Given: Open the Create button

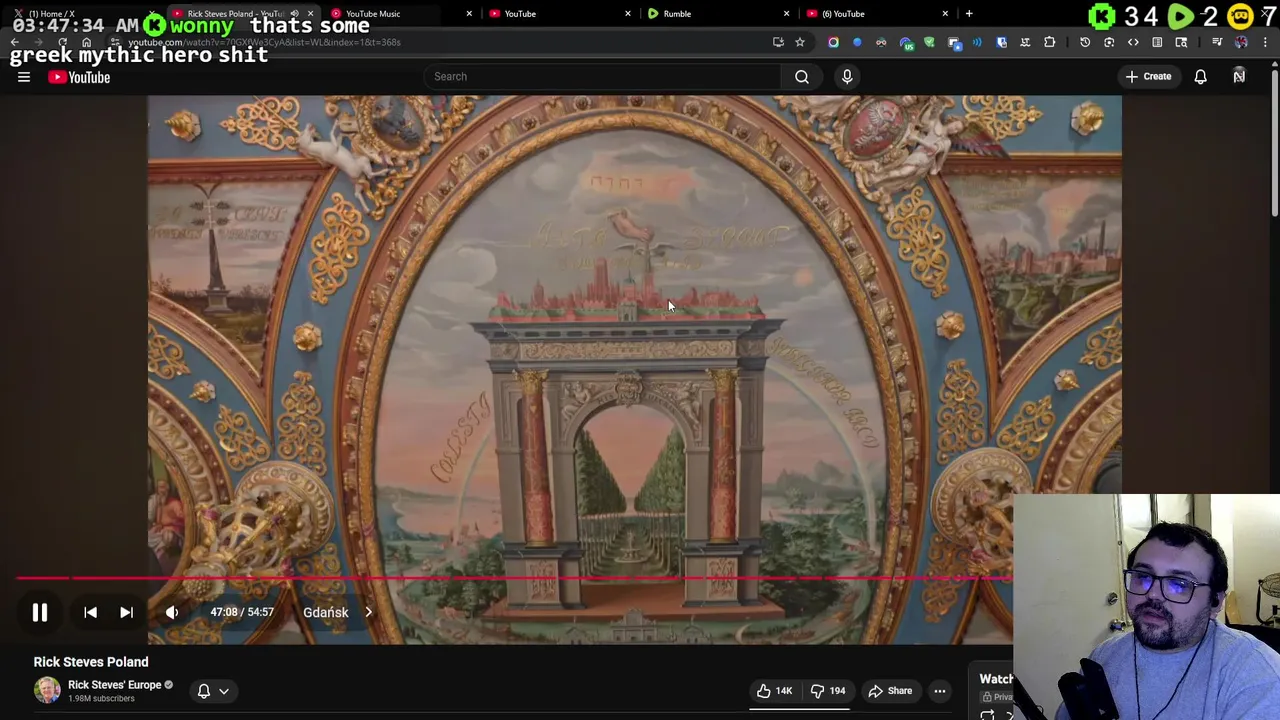Looking at the screenshot, I should click(1148, 76).
